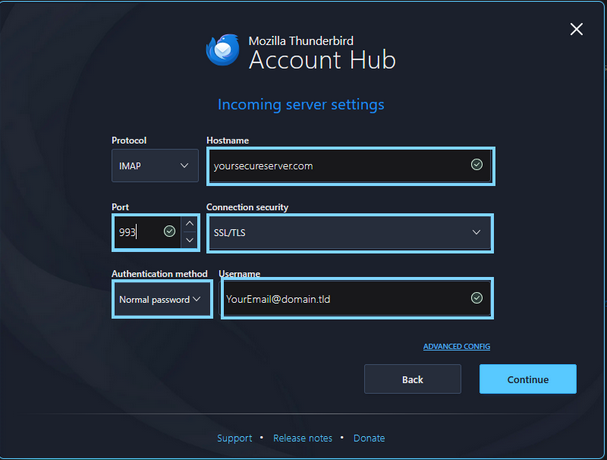This screenshot has height=460, width=607.
Task: Increase port number with up arrow
Action: [x=189, y=223]
